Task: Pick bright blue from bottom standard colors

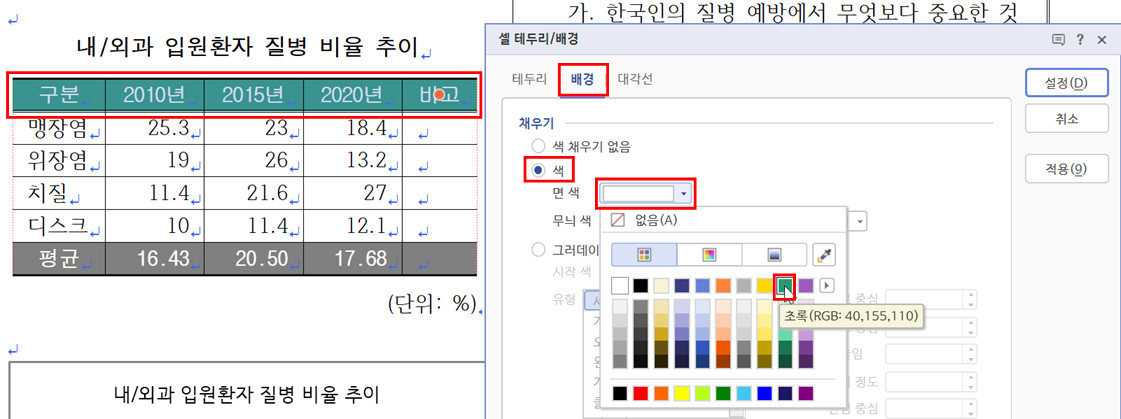Action: pyautogui.click(x=765, y=393)
